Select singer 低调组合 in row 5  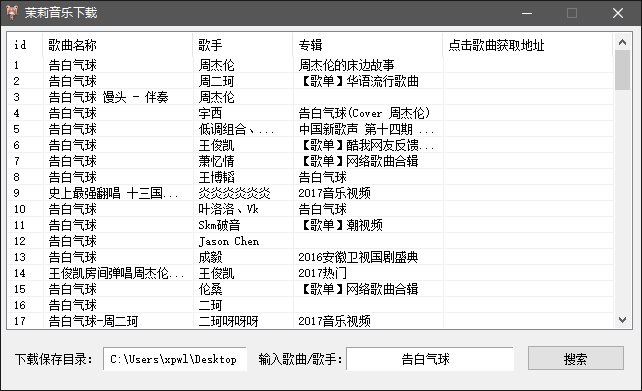(x=236, y=129)
